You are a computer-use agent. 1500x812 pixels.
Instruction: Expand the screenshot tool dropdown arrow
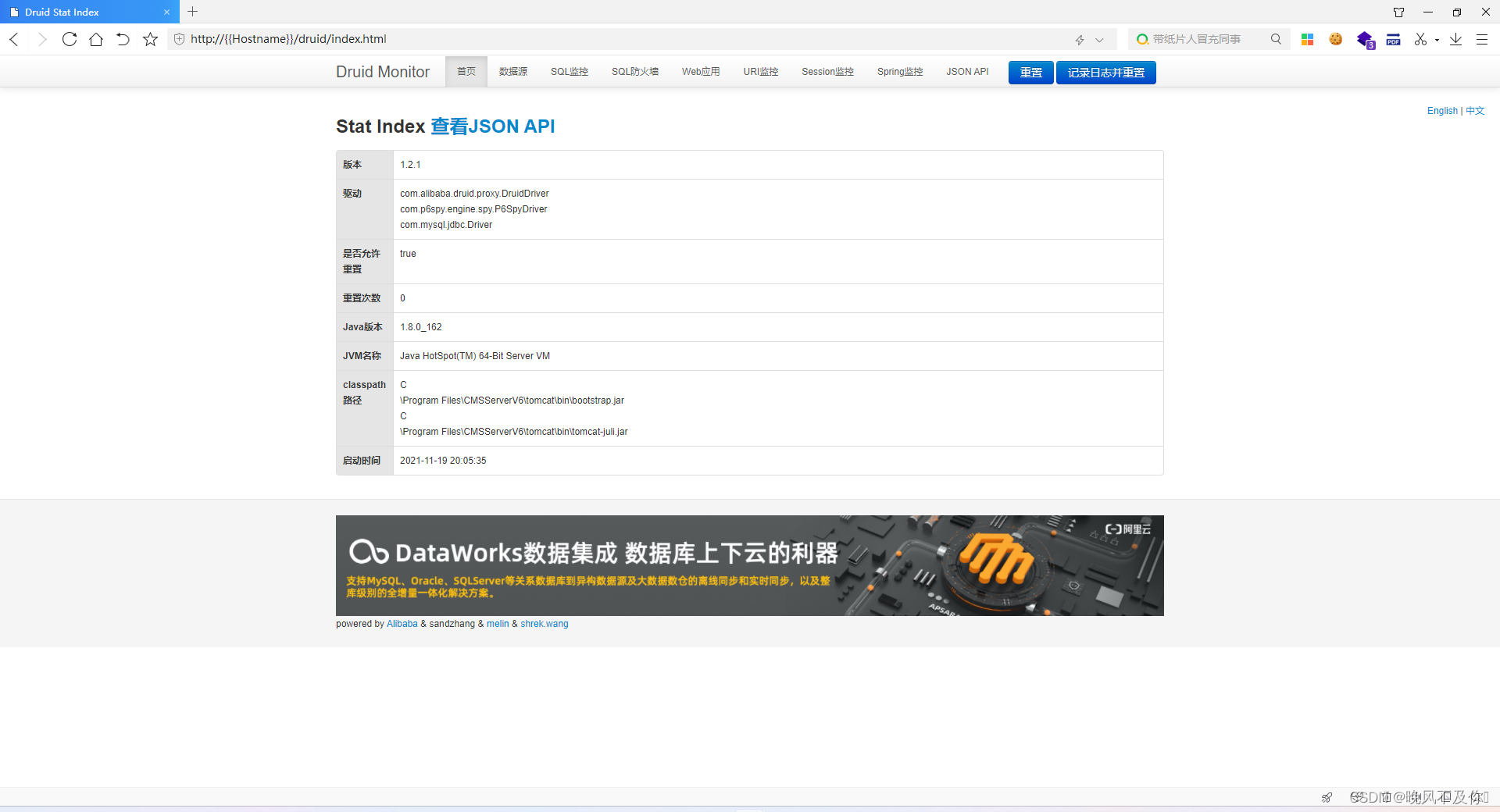tap(1437, 40)
